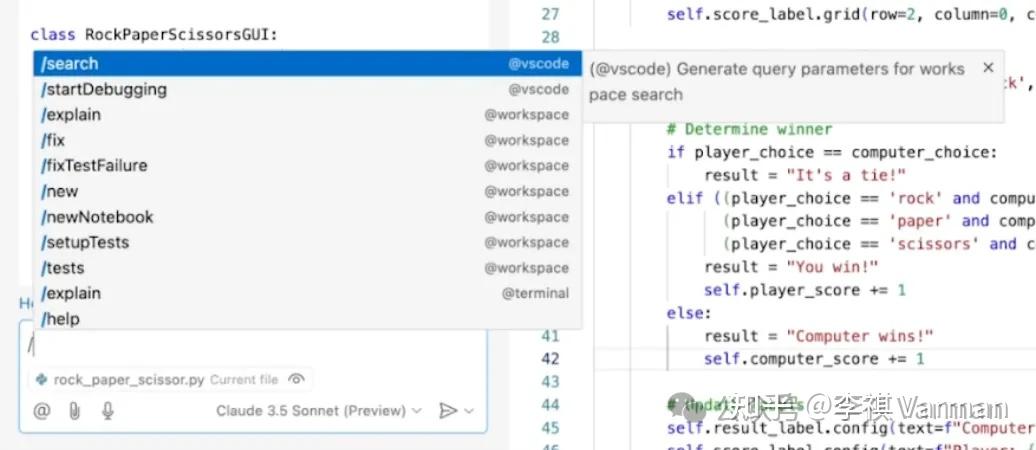Click line number 45 in the gutter
This screenshot has width=1036, height=450.
550,428
